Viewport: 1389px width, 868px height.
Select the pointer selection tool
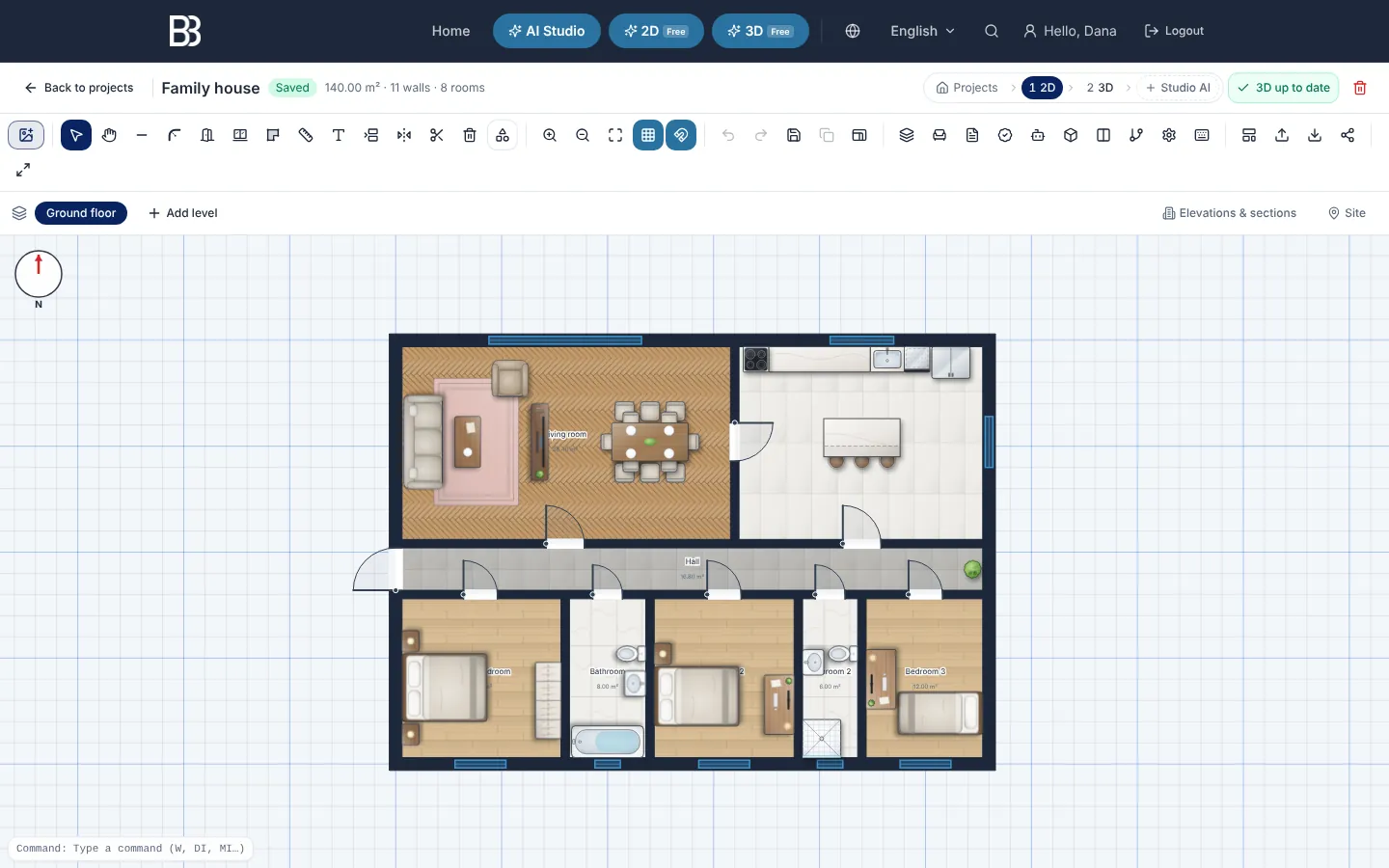click(76, 135)
